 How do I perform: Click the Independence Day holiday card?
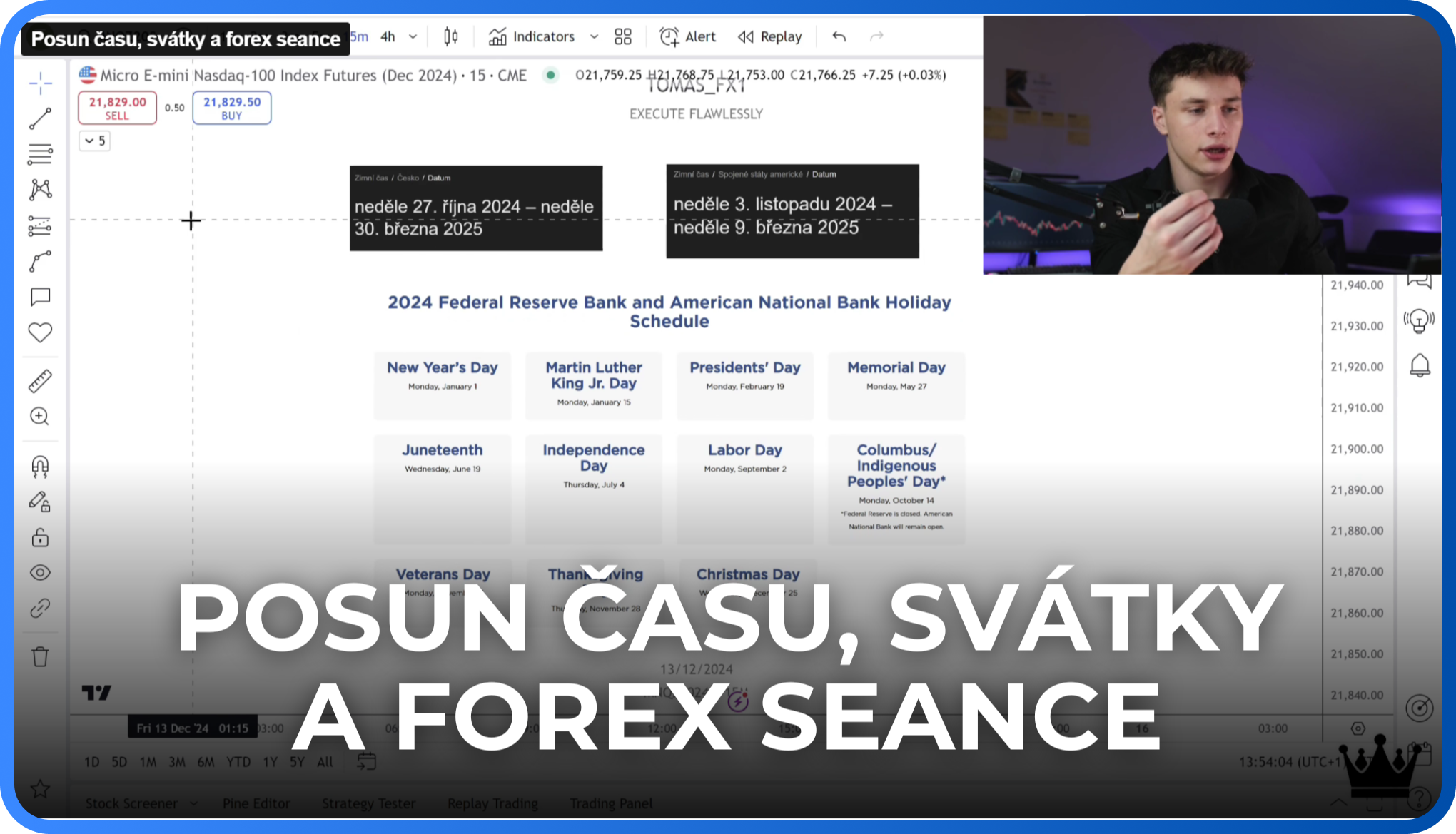click(x=593, y=489)
